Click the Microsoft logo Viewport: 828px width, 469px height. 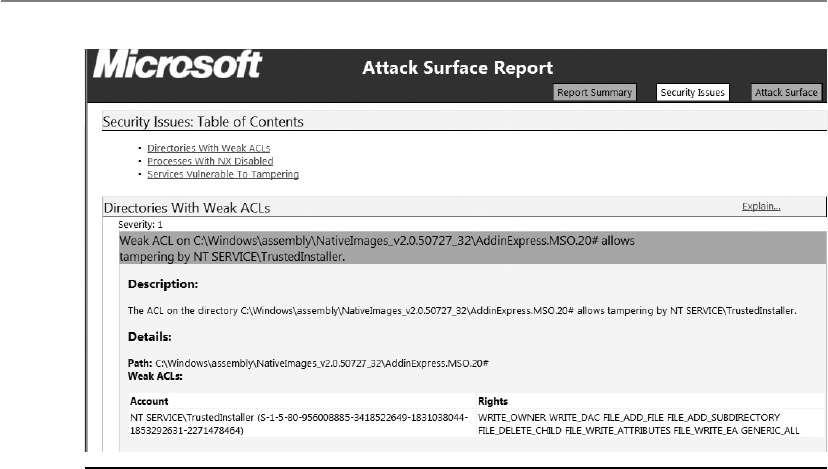[177, 65]
